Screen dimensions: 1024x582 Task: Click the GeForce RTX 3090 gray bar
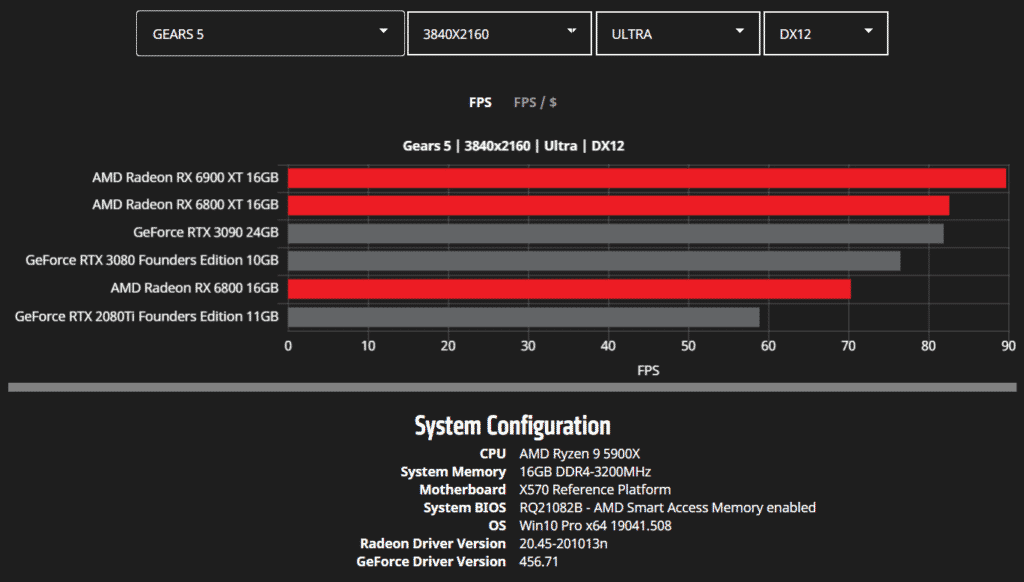click(615, 233)
